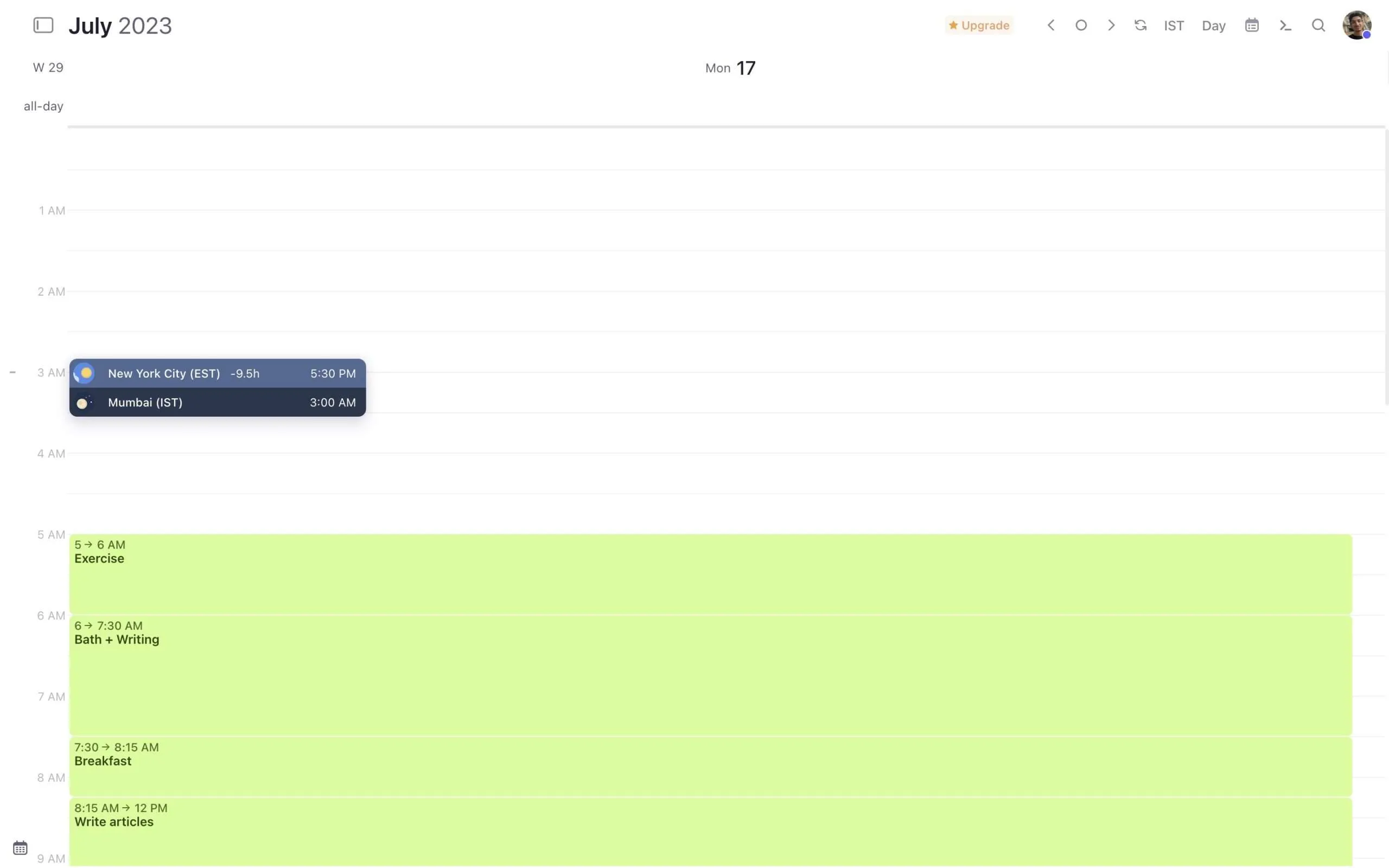The image size is (1389, 868).
Task: Open the IST timezone selector
Action: point(1174,26)
